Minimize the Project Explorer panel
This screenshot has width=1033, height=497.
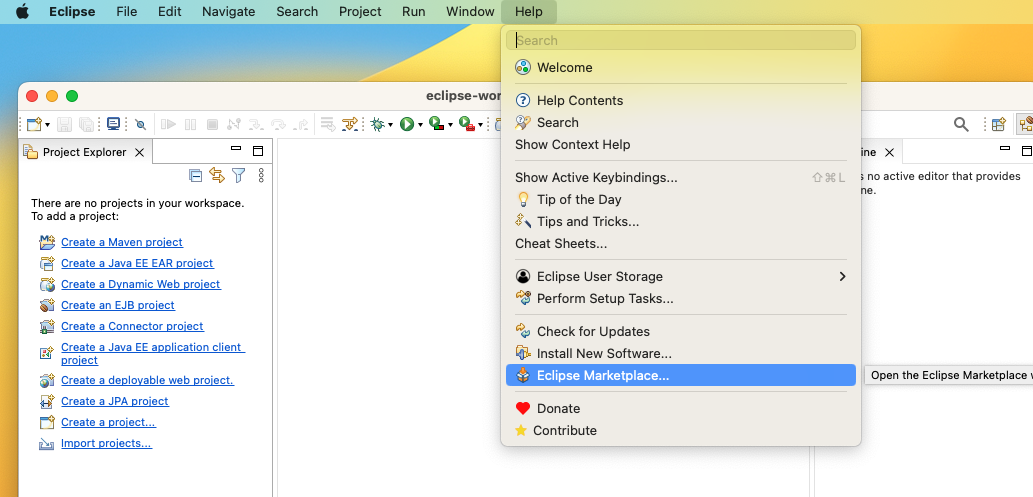pyautogui.click(x=236, y=149)
